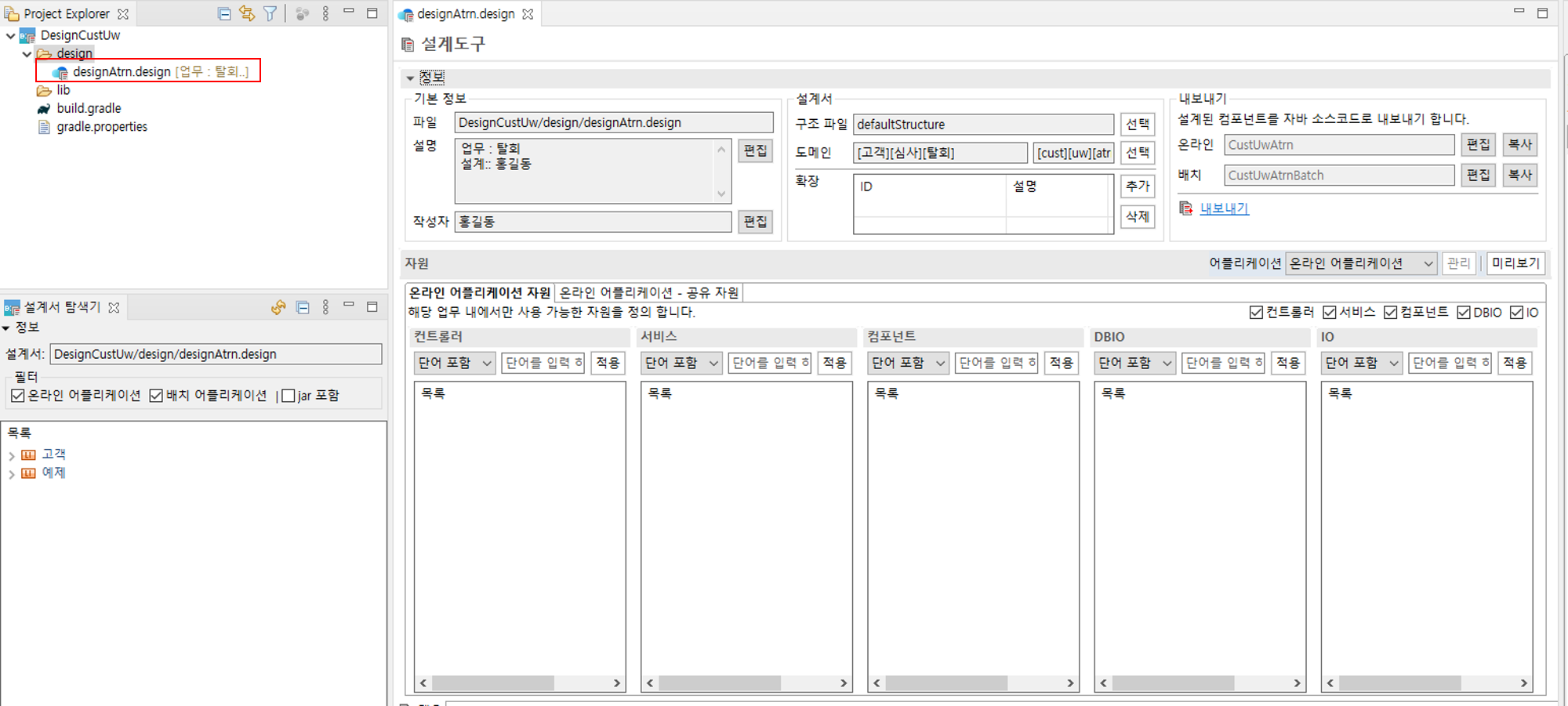
Task: Open the 어플리케이션 dropdown
Action: coord(1361,263)
